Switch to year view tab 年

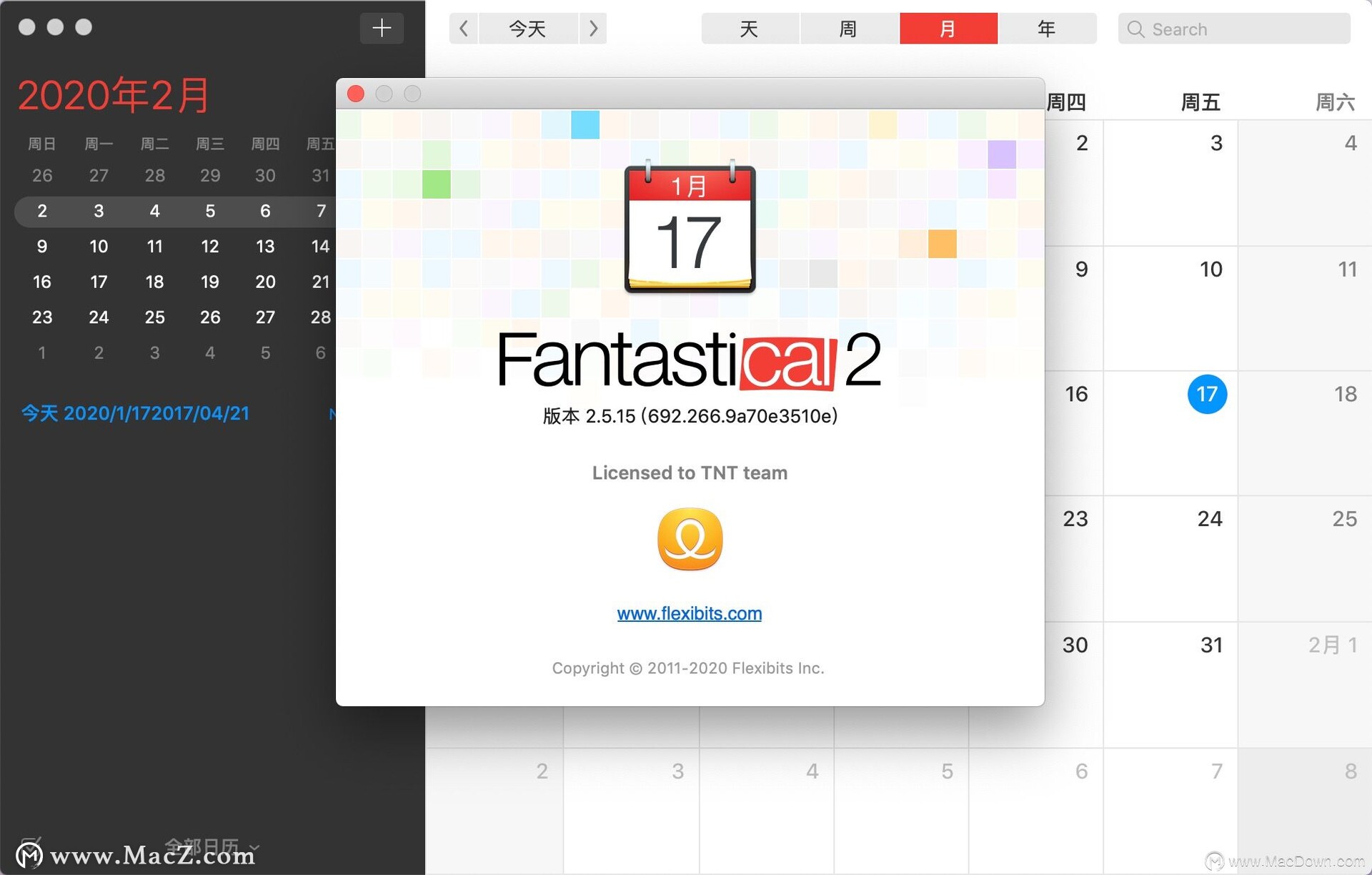(1048, 29)
